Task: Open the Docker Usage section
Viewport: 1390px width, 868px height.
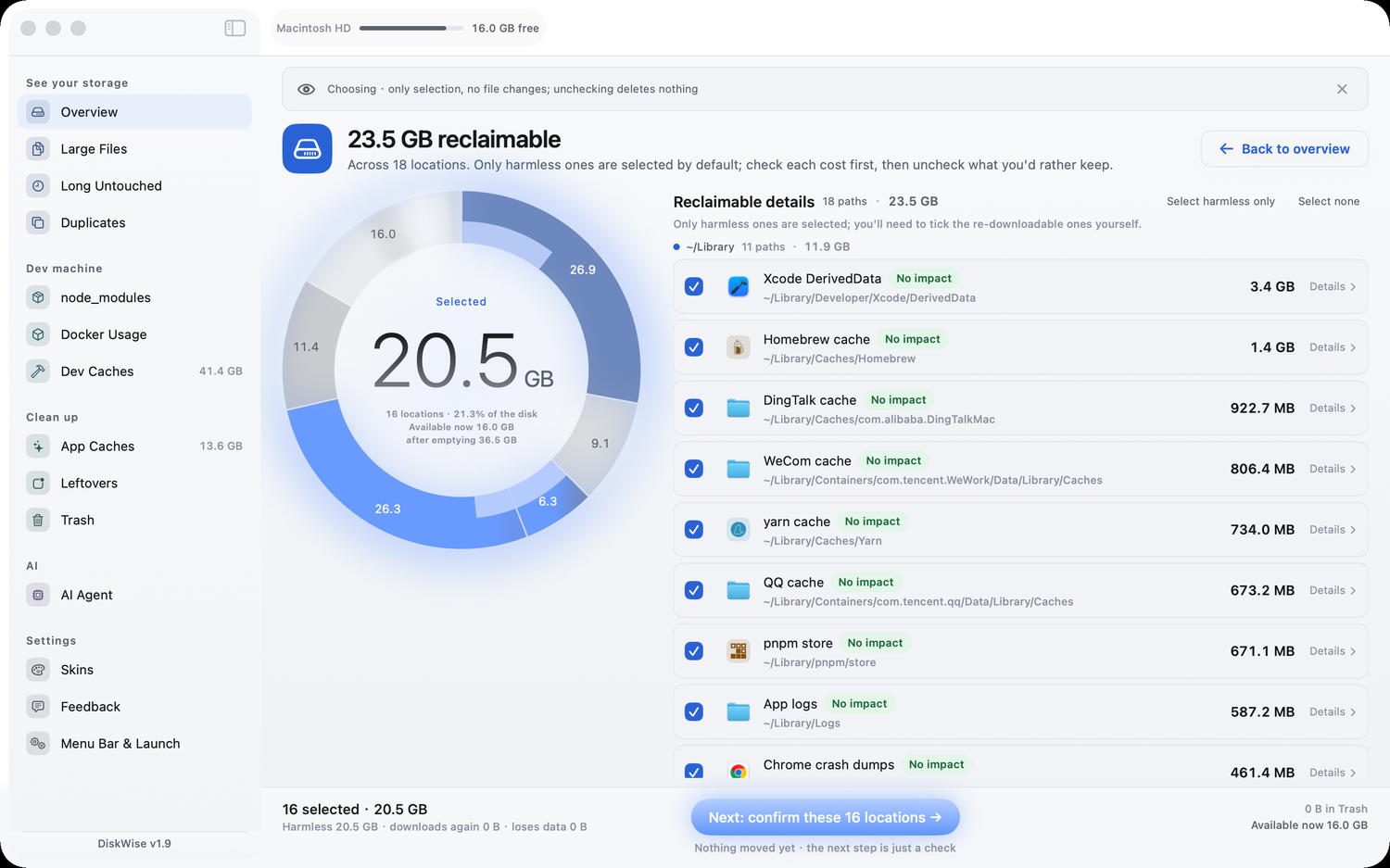Action: coord(134,334)
